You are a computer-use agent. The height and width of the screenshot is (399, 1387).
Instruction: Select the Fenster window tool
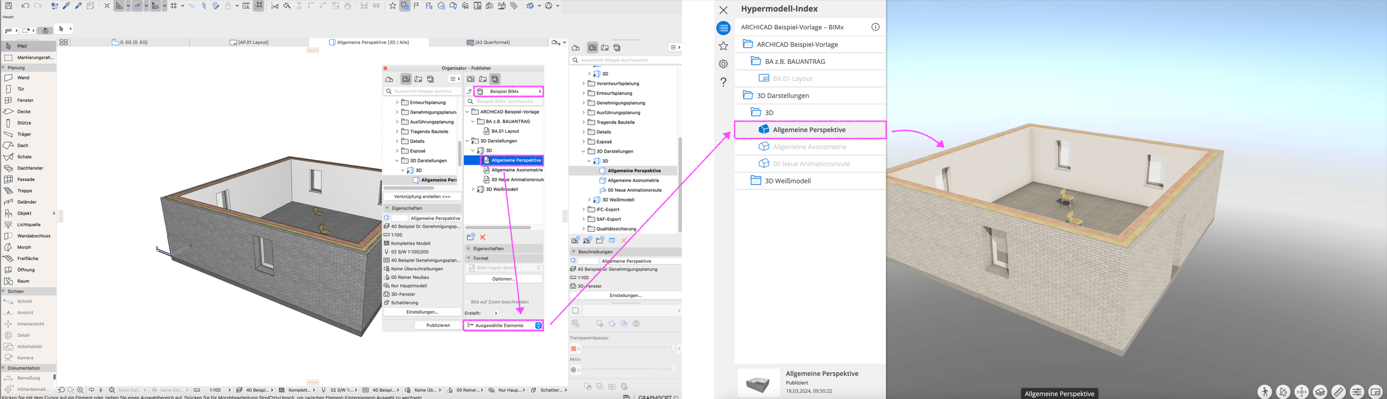tap(28, 100)
